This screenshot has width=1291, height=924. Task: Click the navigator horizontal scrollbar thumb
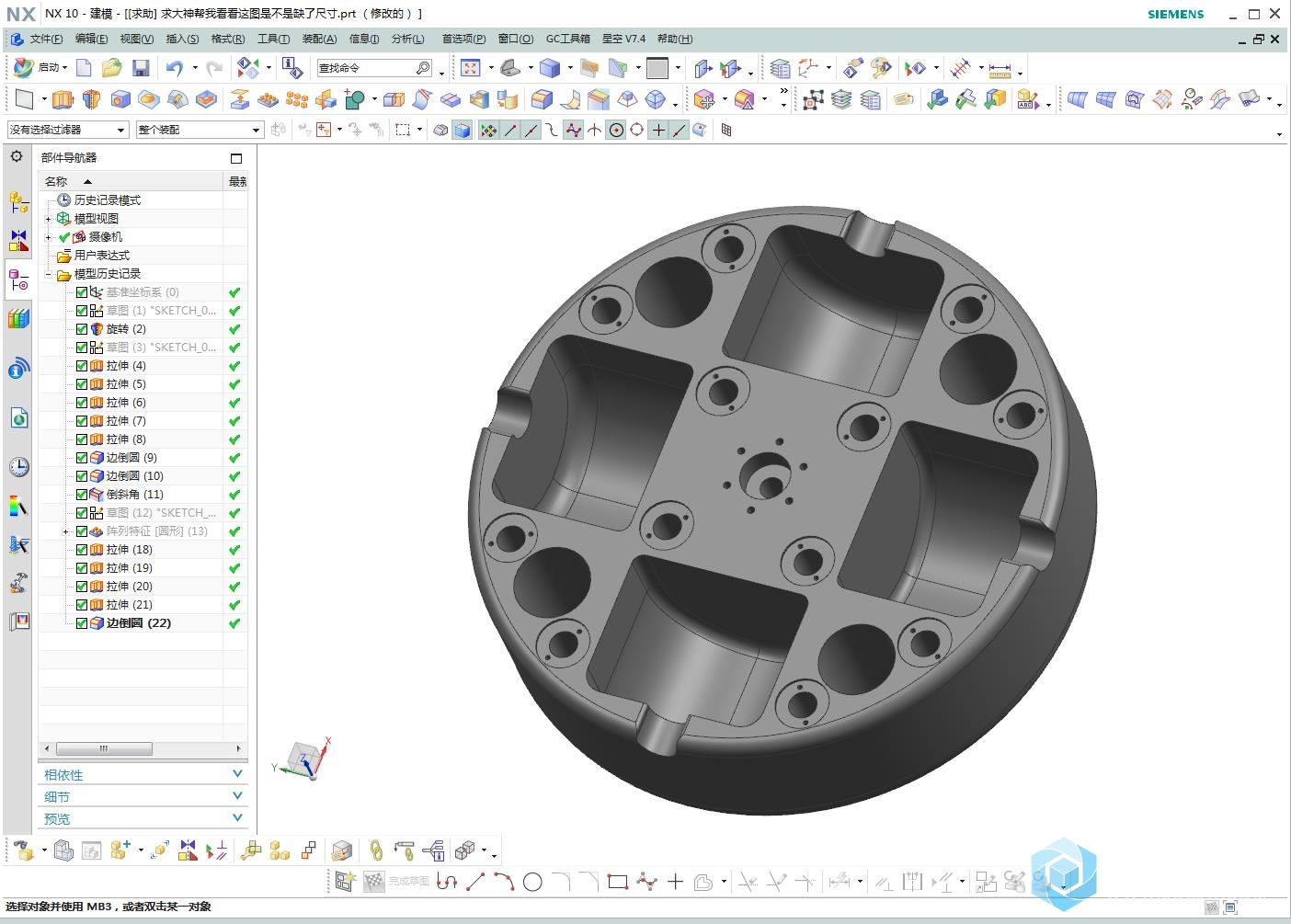click(x=104, y=748)
